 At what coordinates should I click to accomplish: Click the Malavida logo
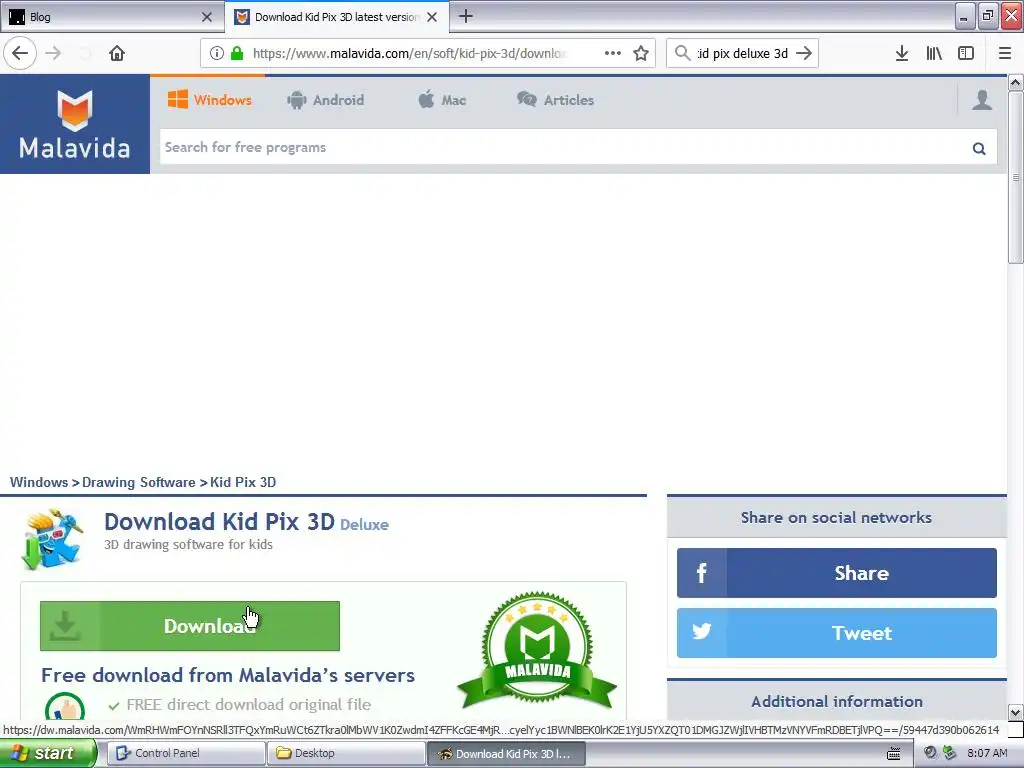click(74, 124)
